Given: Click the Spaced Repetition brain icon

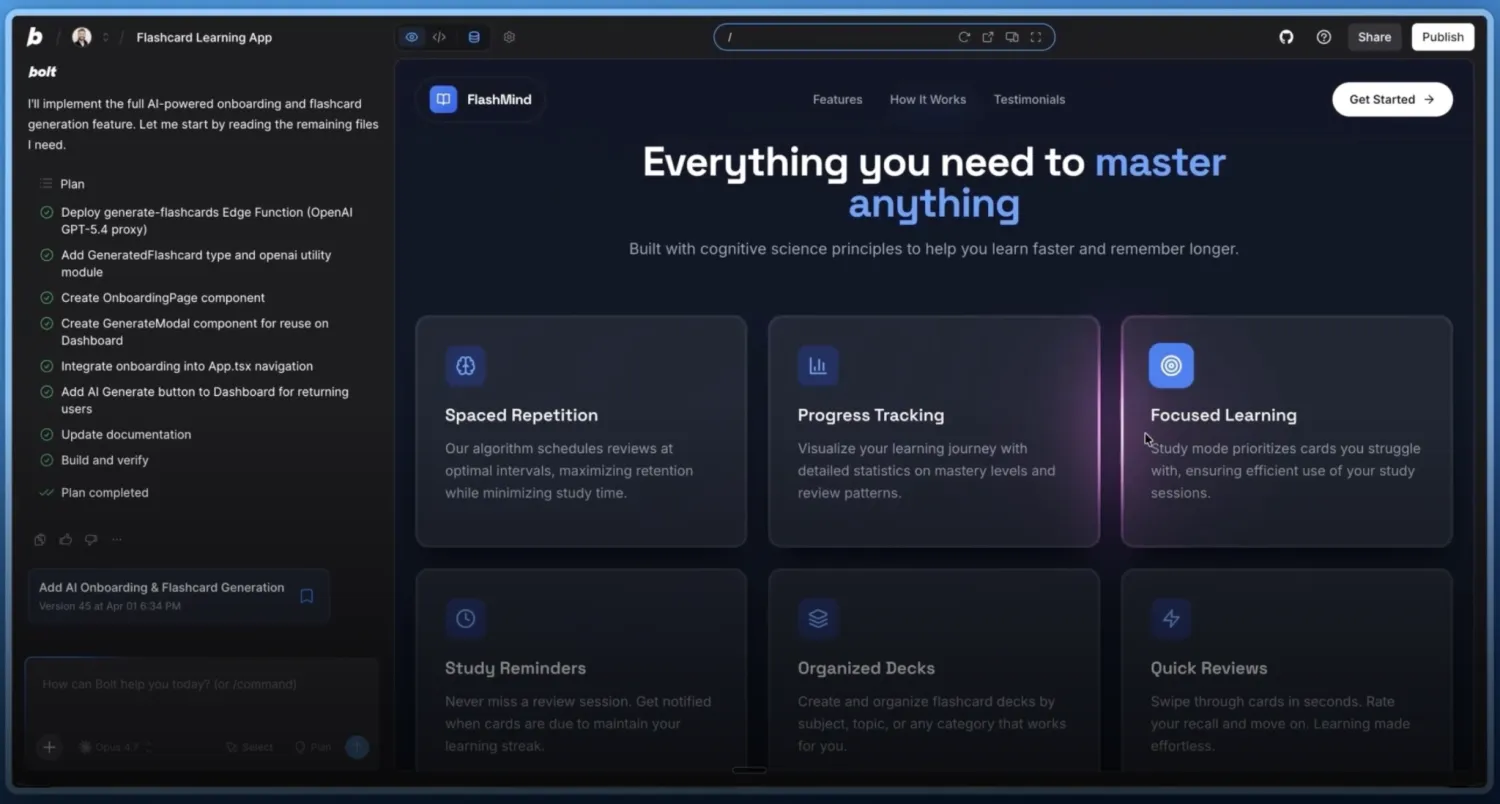Looking at the screenshot, I should [465, 366].
